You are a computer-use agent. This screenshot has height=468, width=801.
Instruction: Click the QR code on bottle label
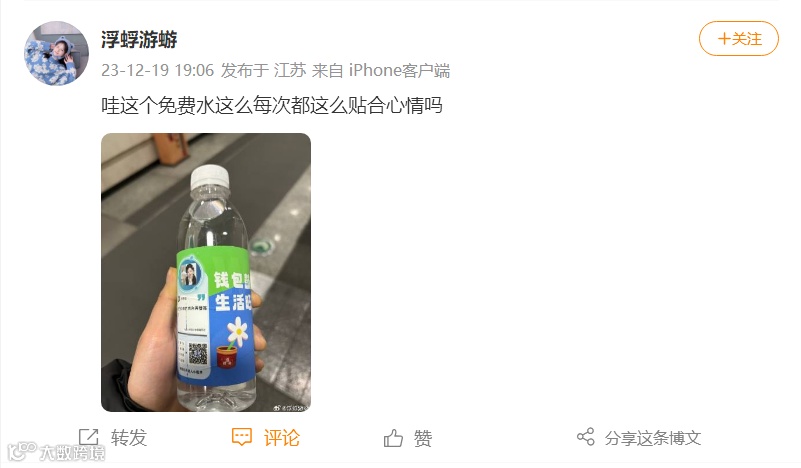pos(198,354)
